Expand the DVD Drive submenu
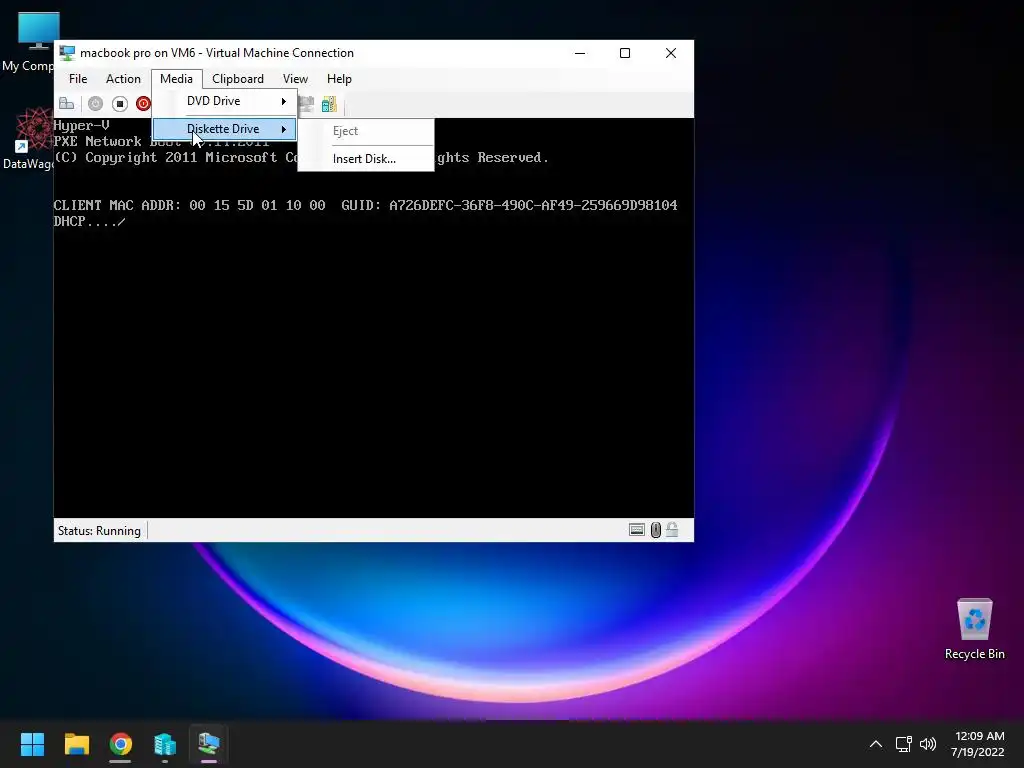The height and width of the screenshot is (768, 1024). point(225,101)
